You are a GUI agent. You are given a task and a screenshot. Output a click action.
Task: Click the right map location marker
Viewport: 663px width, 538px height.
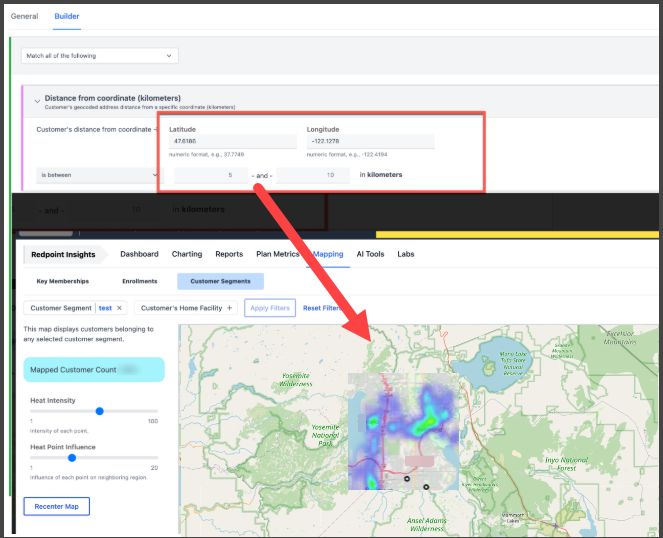[426, 487]
